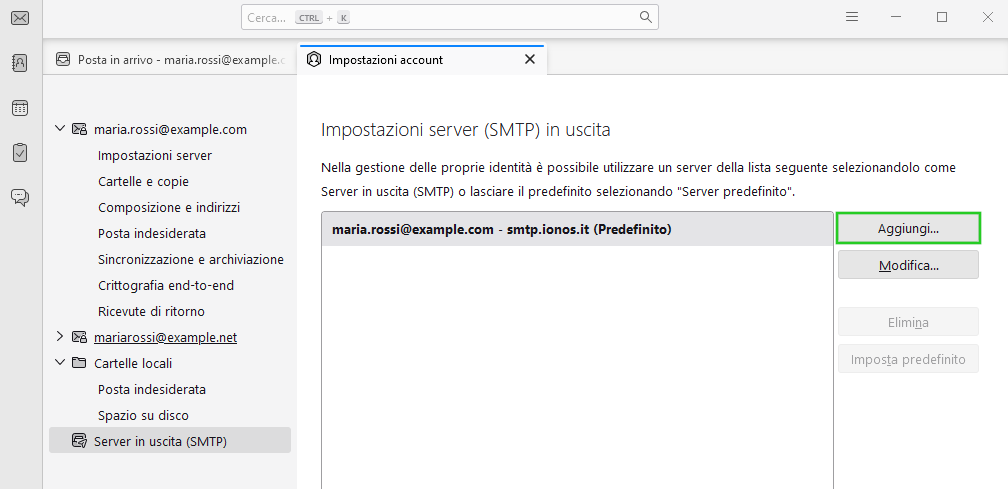Open the Calendar space icon
The image size is (1008, 489).
[x=19, y=108]
